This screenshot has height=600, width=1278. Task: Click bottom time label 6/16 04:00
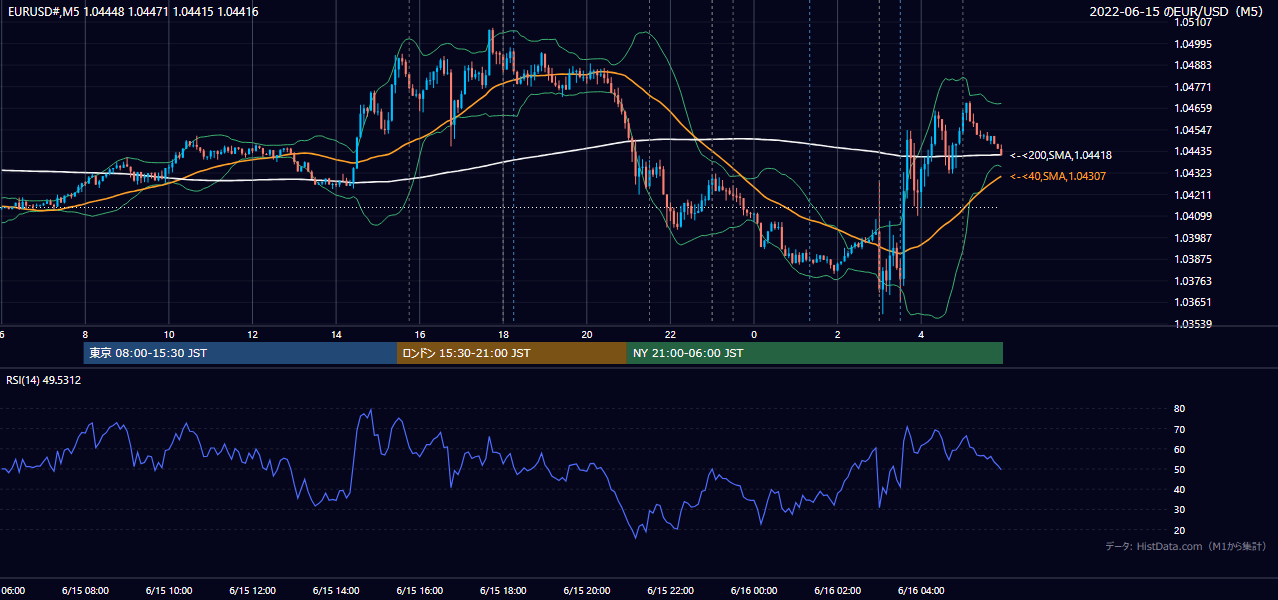[921, 591]
